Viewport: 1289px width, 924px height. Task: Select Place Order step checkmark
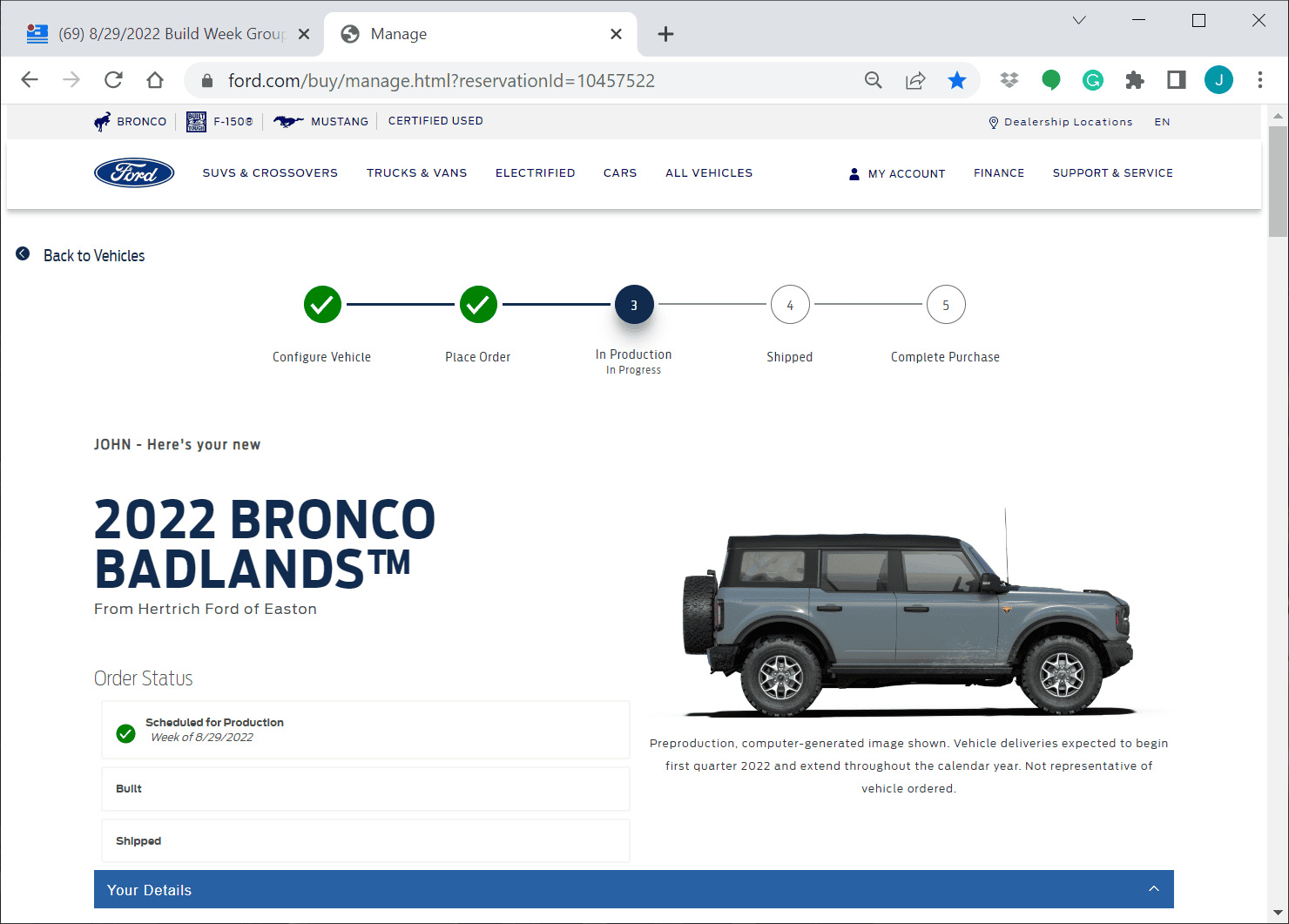(478, 304)
